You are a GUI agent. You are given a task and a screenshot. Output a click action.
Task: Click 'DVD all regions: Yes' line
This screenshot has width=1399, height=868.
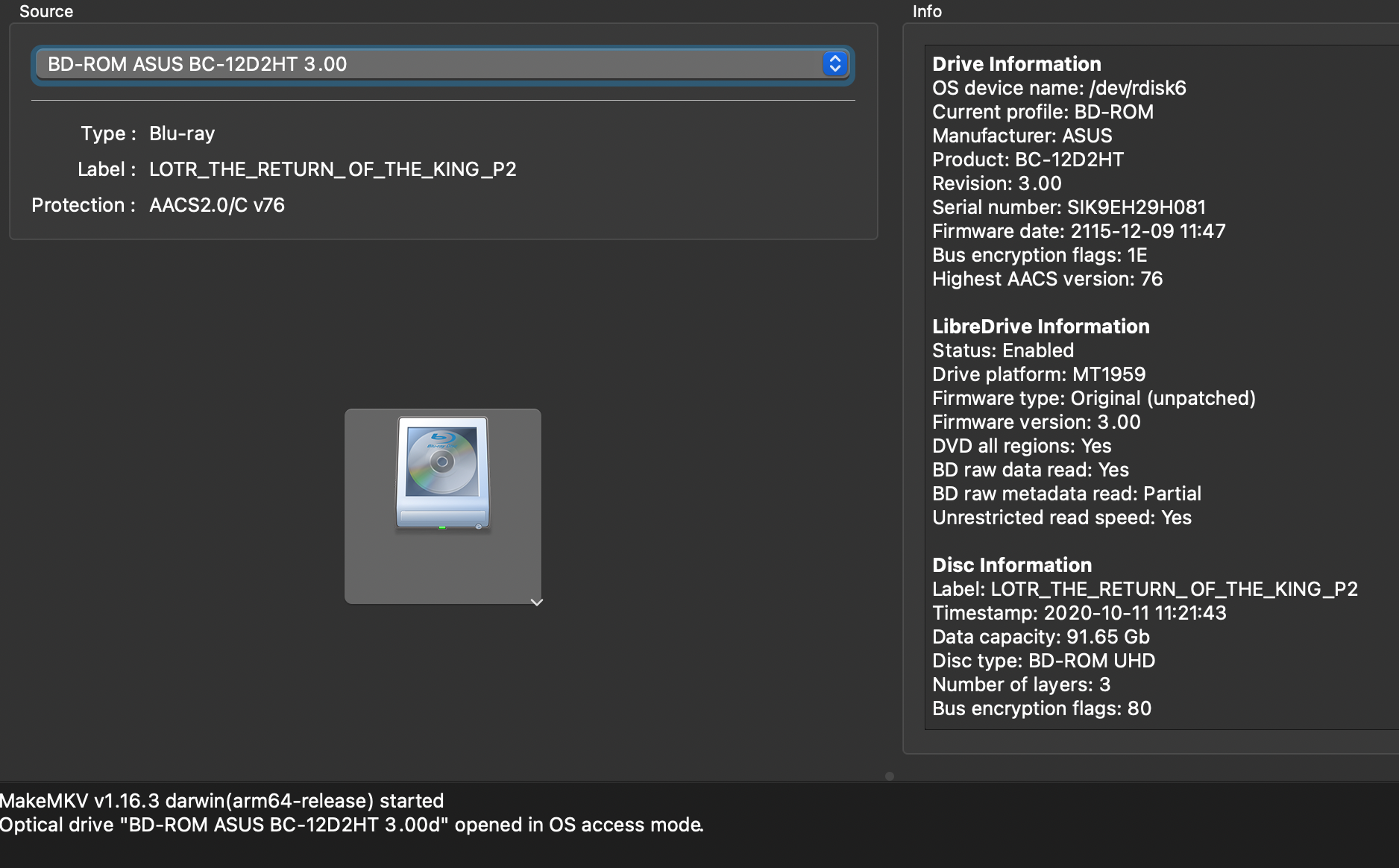coord(1022,446)
